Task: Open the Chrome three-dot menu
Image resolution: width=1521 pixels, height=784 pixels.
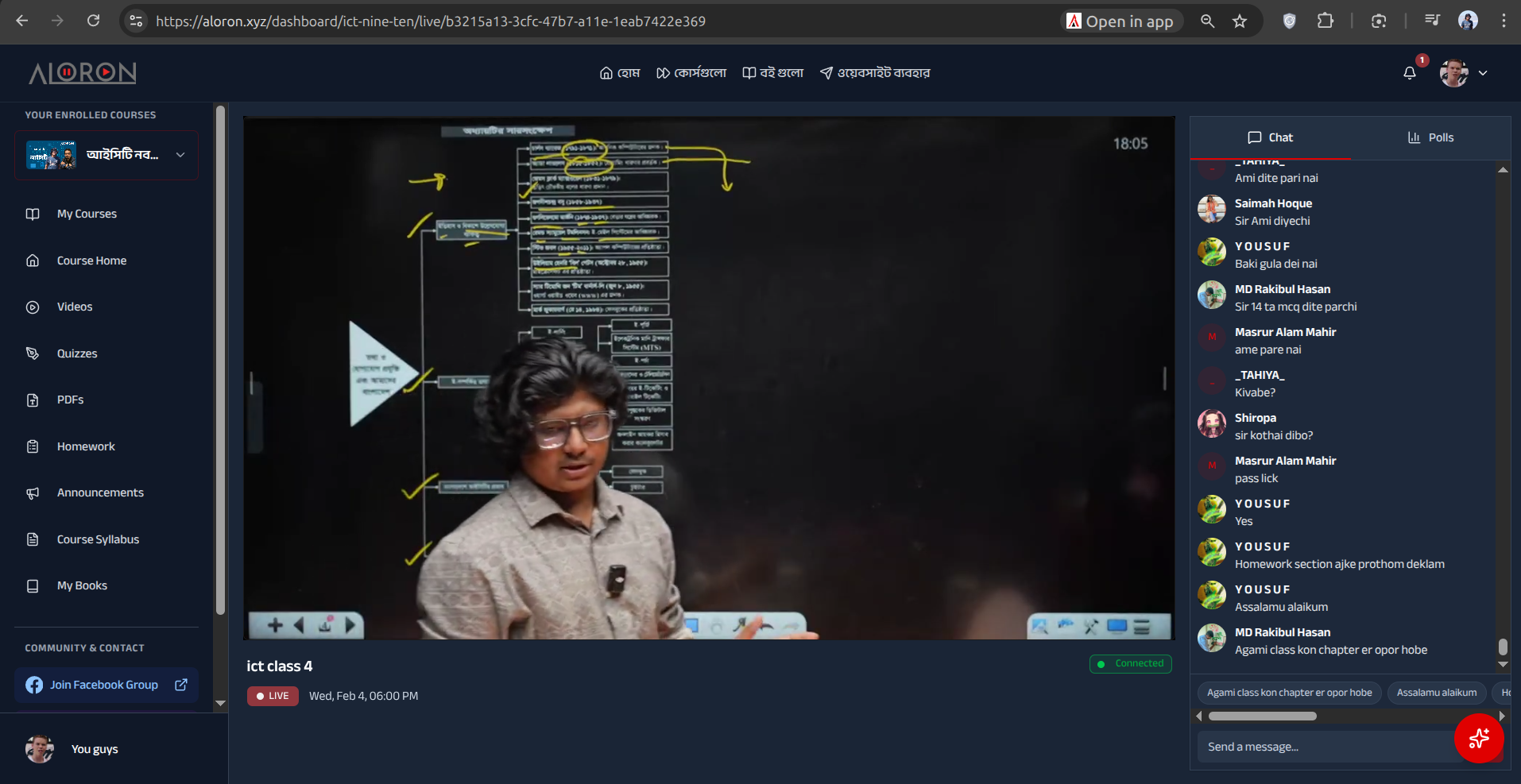Action: (1504, 21)
